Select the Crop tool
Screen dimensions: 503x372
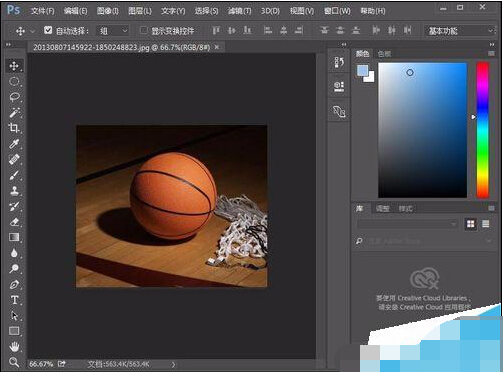[x=14, y=128]
